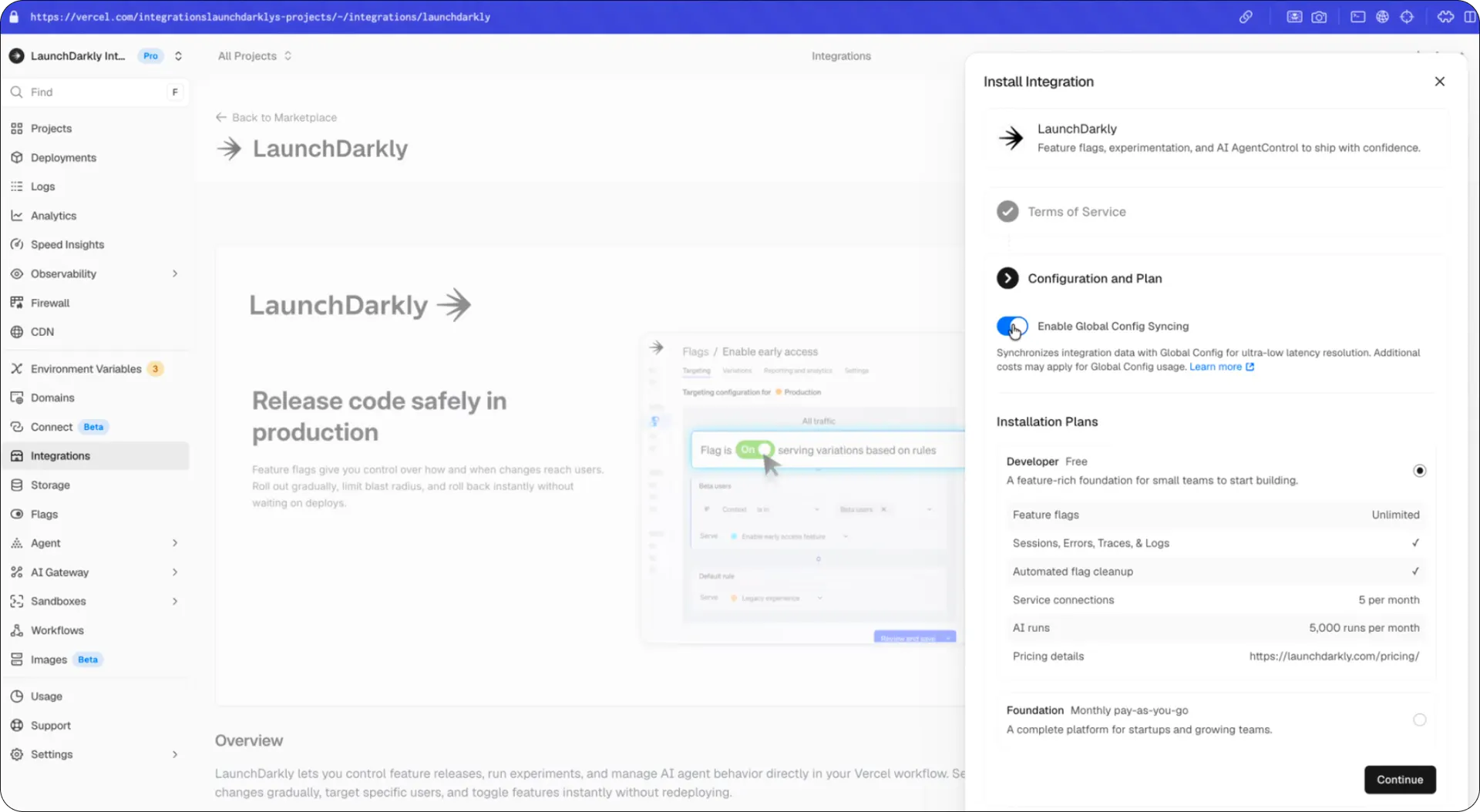Focus the Find search field
The image size is (1480, 812).
pos(96,92)
